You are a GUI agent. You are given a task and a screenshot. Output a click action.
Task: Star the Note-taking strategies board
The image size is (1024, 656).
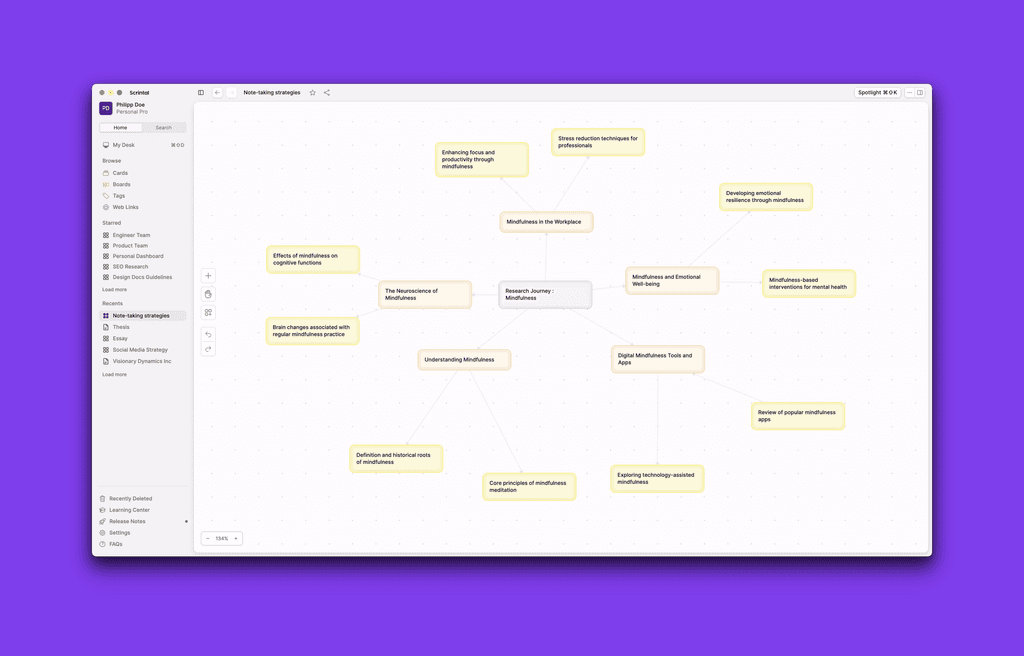312,91
